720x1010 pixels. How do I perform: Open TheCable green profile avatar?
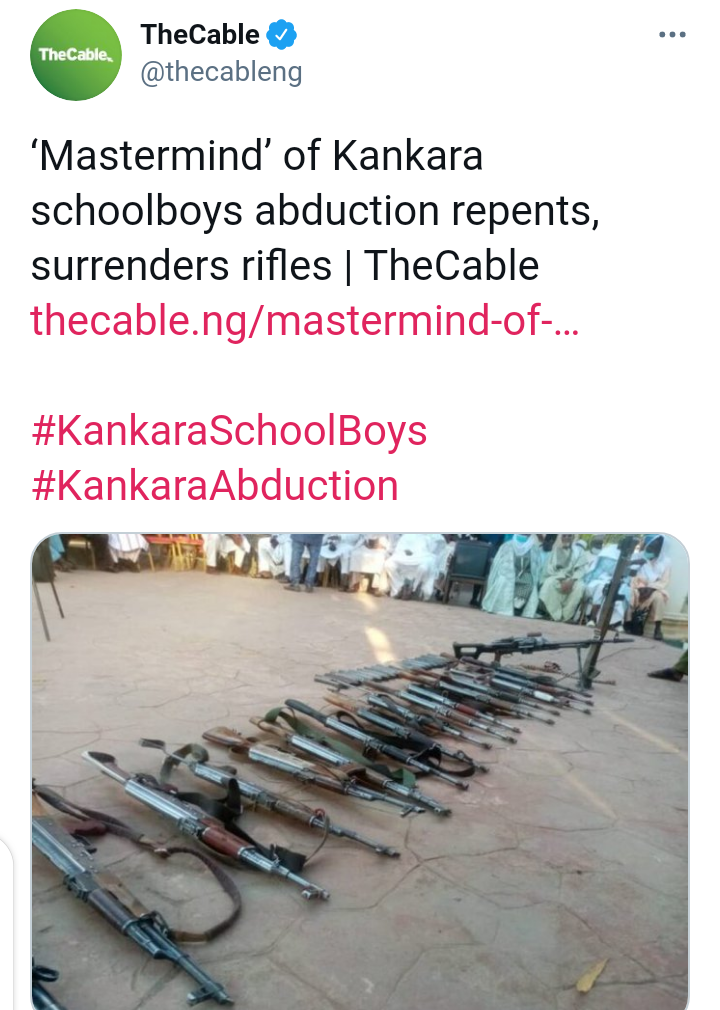[x=76, y=55]
